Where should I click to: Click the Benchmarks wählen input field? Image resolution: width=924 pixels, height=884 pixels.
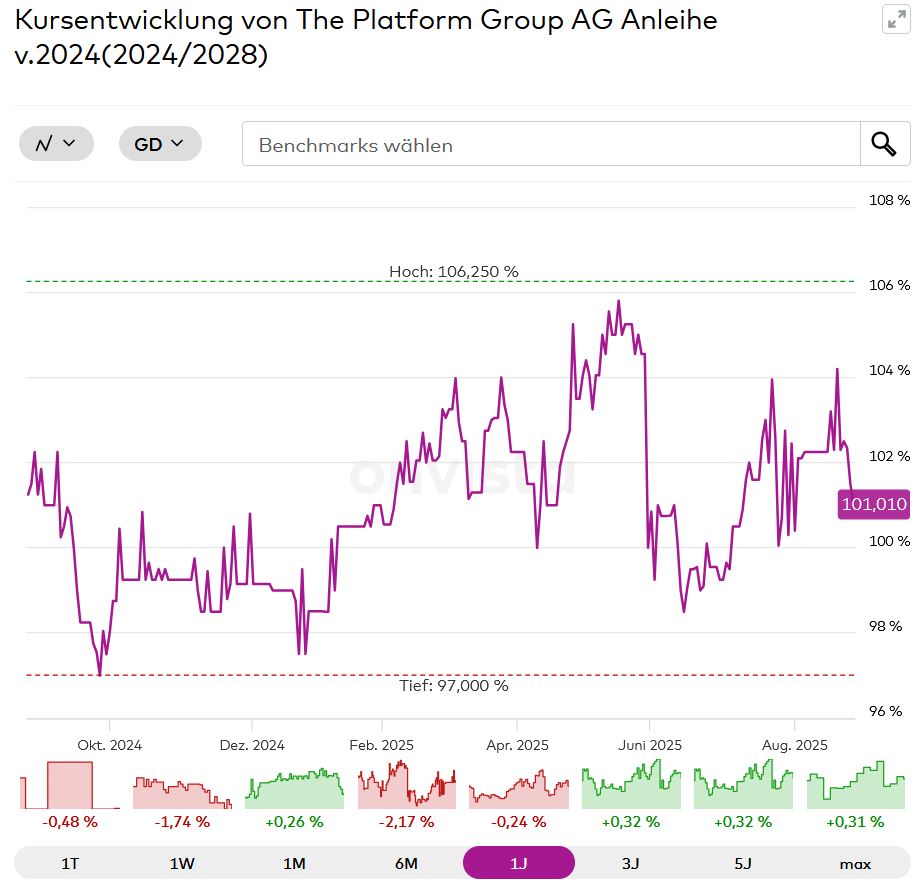550,144
